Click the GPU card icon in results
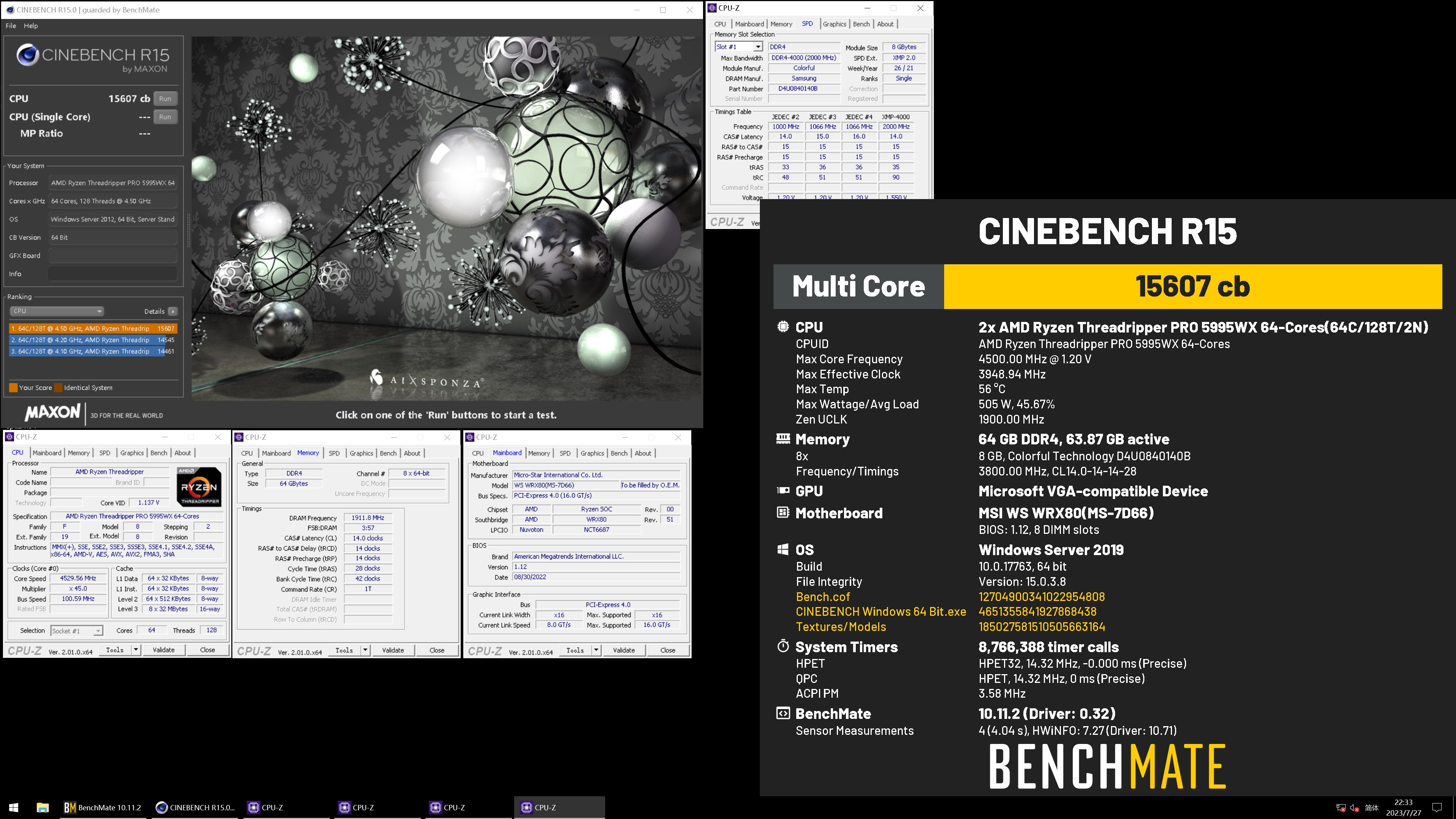 click(x=783, y=491)
